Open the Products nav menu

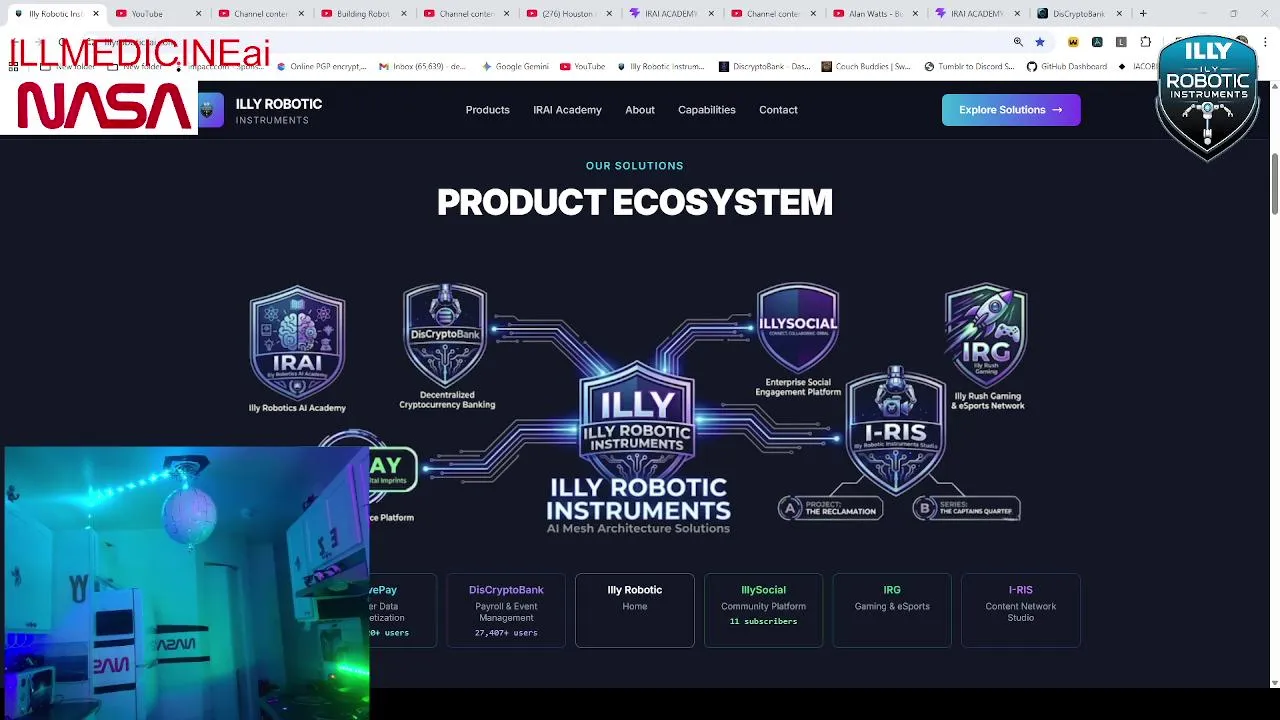[x=487, y=110]
